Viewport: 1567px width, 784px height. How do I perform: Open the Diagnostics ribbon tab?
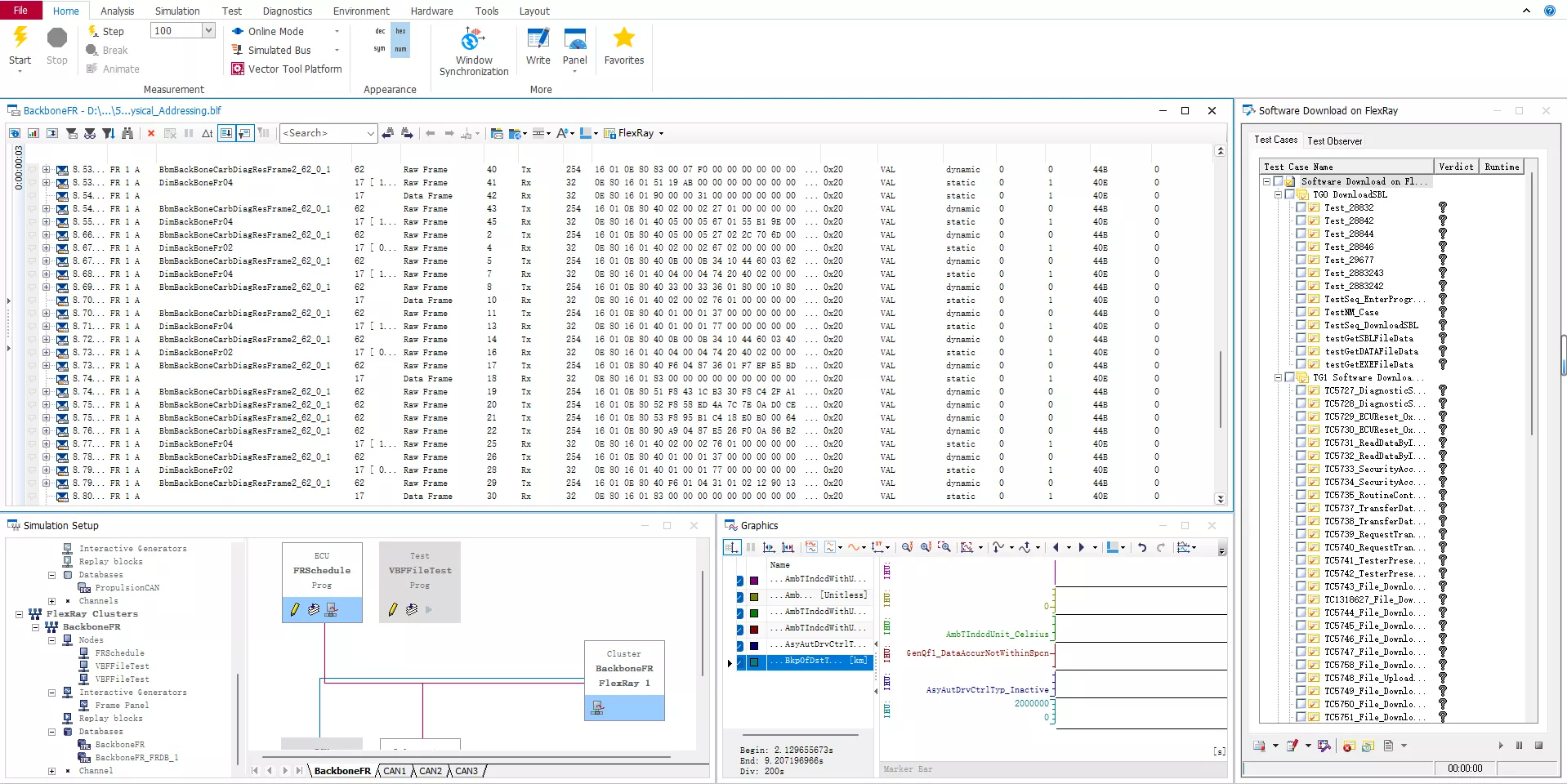pos(288,11)
